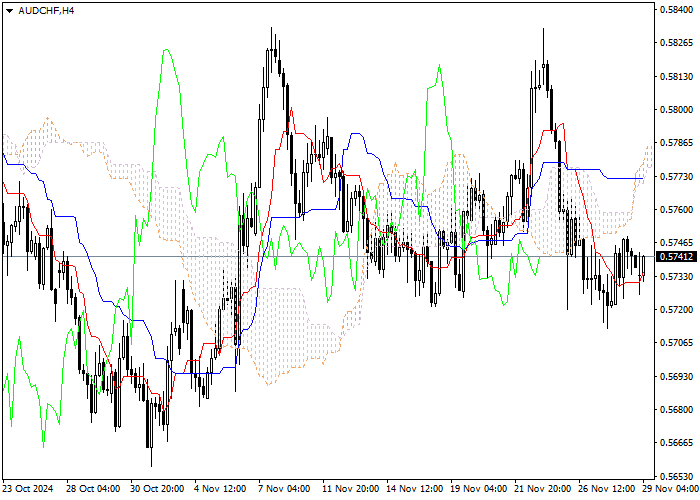
Task: Select the 0.57465 price axis label
Action: pyautogui.click(x=676, y=243)
